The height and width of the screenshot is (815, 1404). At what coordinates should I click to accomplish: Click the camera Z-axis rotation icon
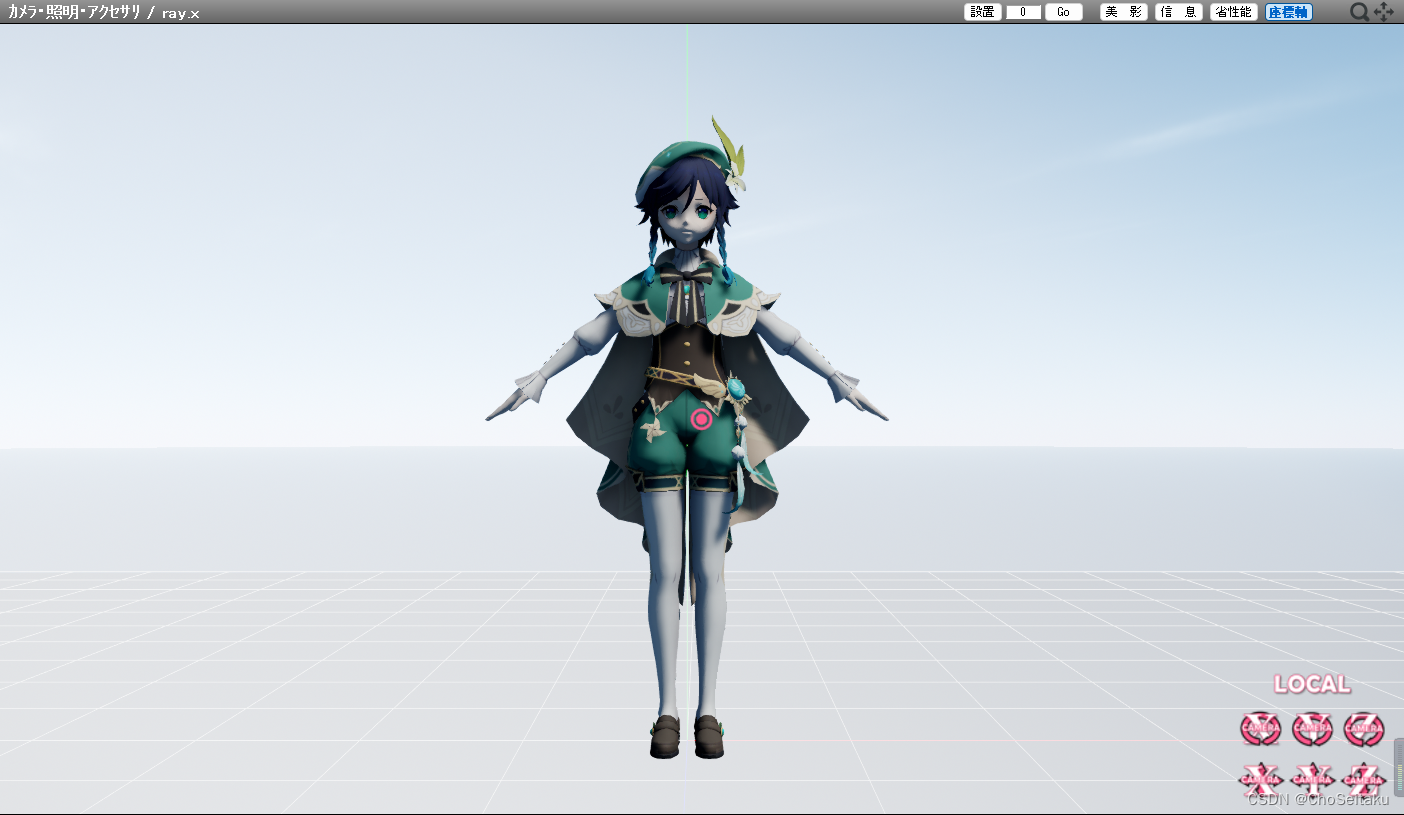tap(1364, 728)
